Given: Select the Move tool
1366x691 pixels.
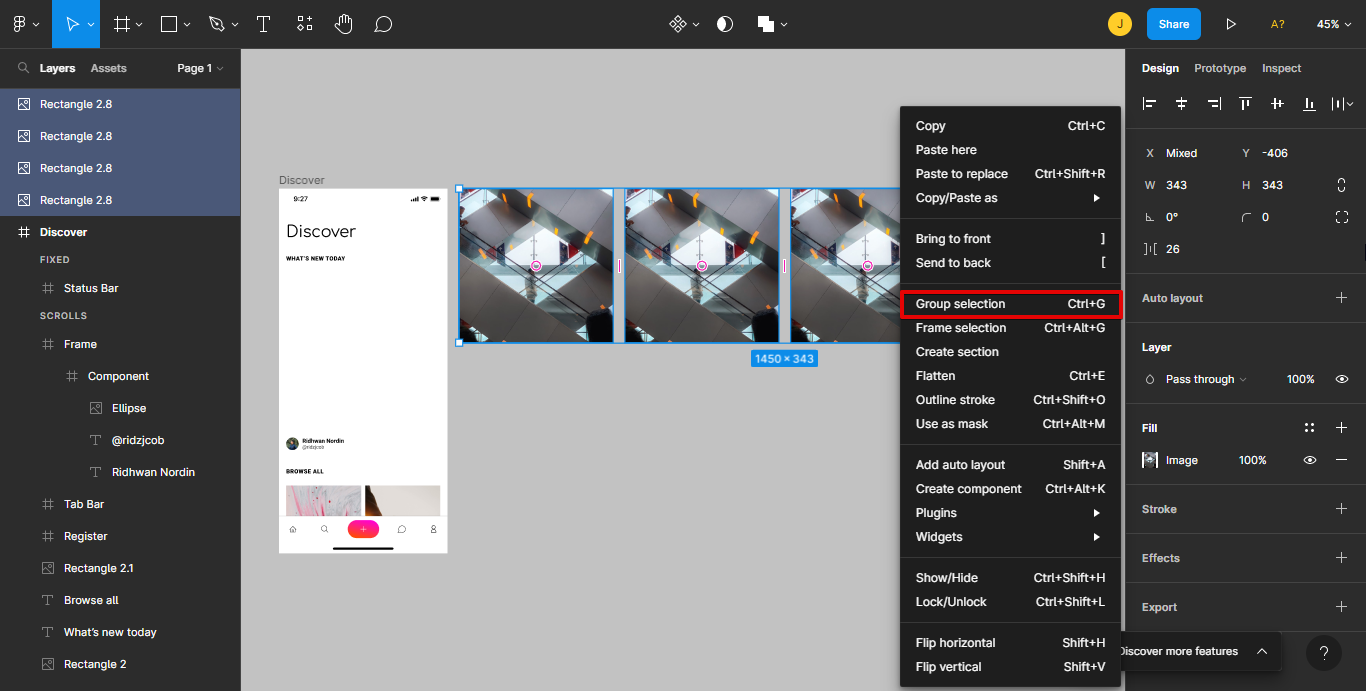Looking at the screenshot, I should pos(72,24).
